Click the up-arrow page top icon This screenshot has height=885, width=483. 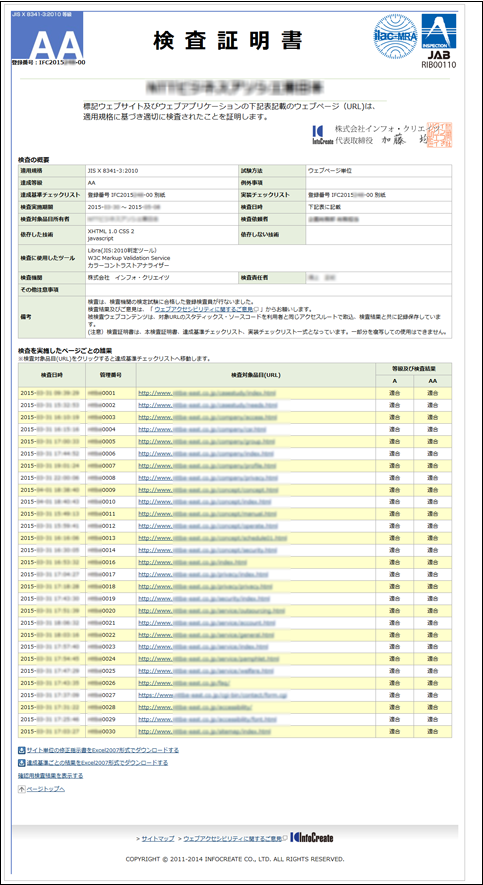point(21,789)
